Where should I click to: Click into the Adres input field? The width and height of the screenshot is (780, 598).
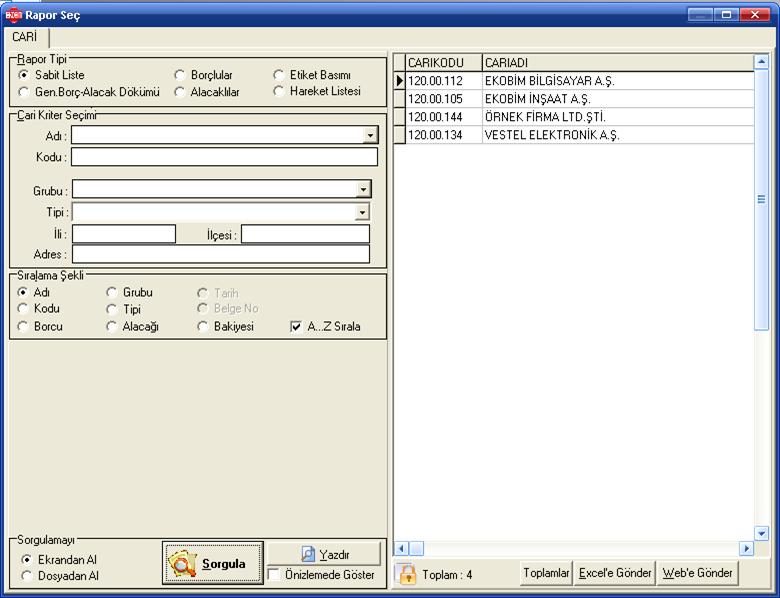click(x=221, y=254)
